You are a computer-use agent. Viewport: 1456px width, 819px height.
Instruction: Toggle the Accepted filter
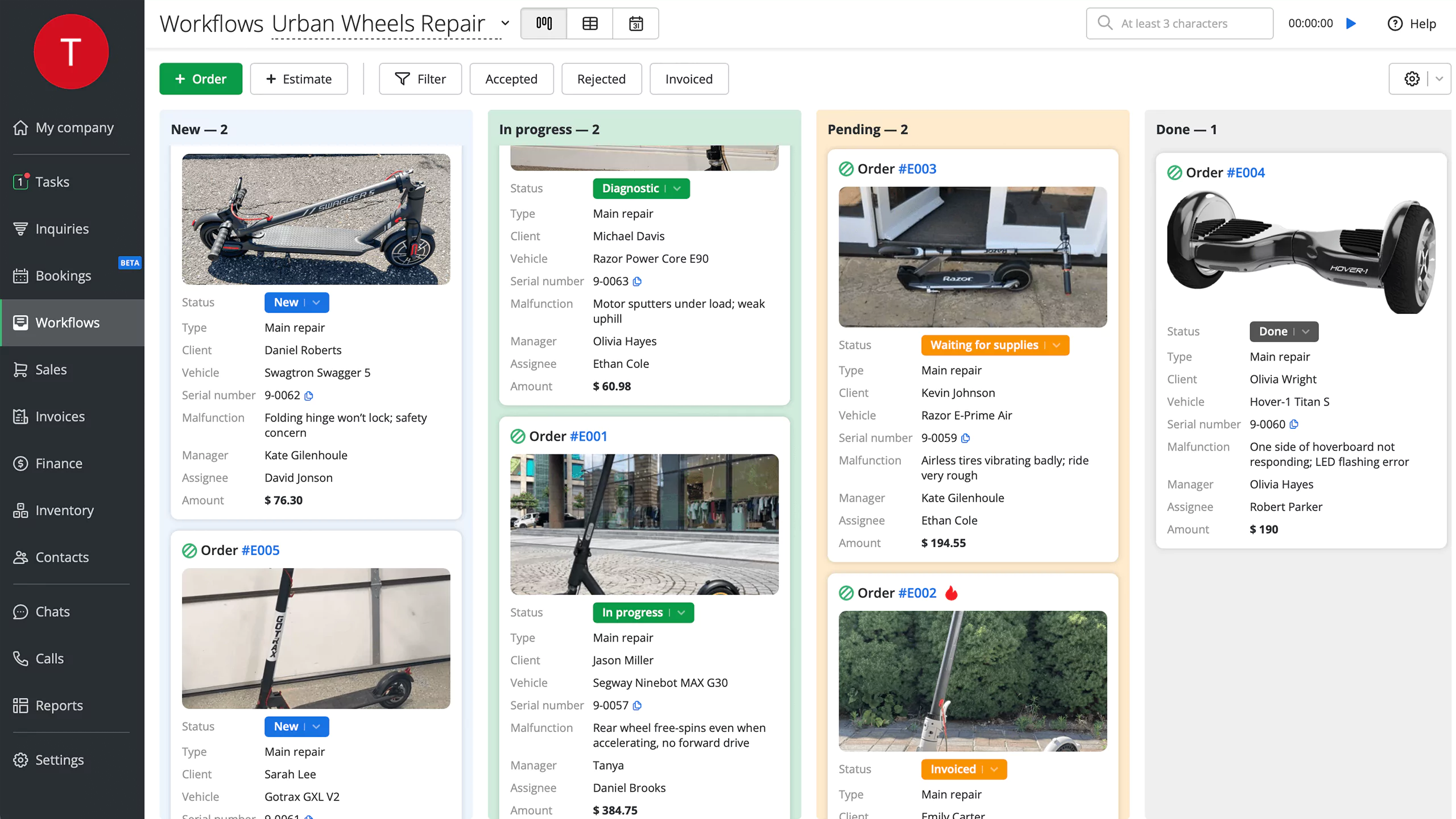click(x=511, y=78)
